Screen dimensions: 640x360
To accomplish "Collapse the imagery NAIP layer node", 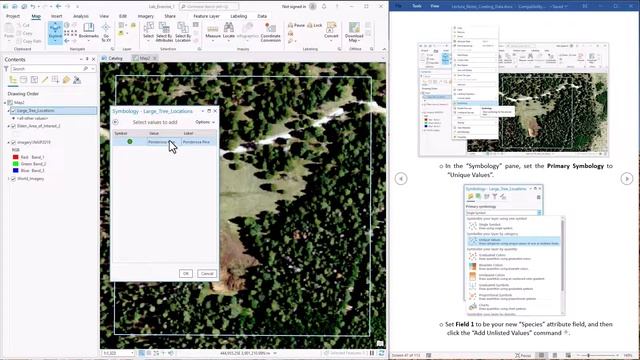I will tap(9, 142).
